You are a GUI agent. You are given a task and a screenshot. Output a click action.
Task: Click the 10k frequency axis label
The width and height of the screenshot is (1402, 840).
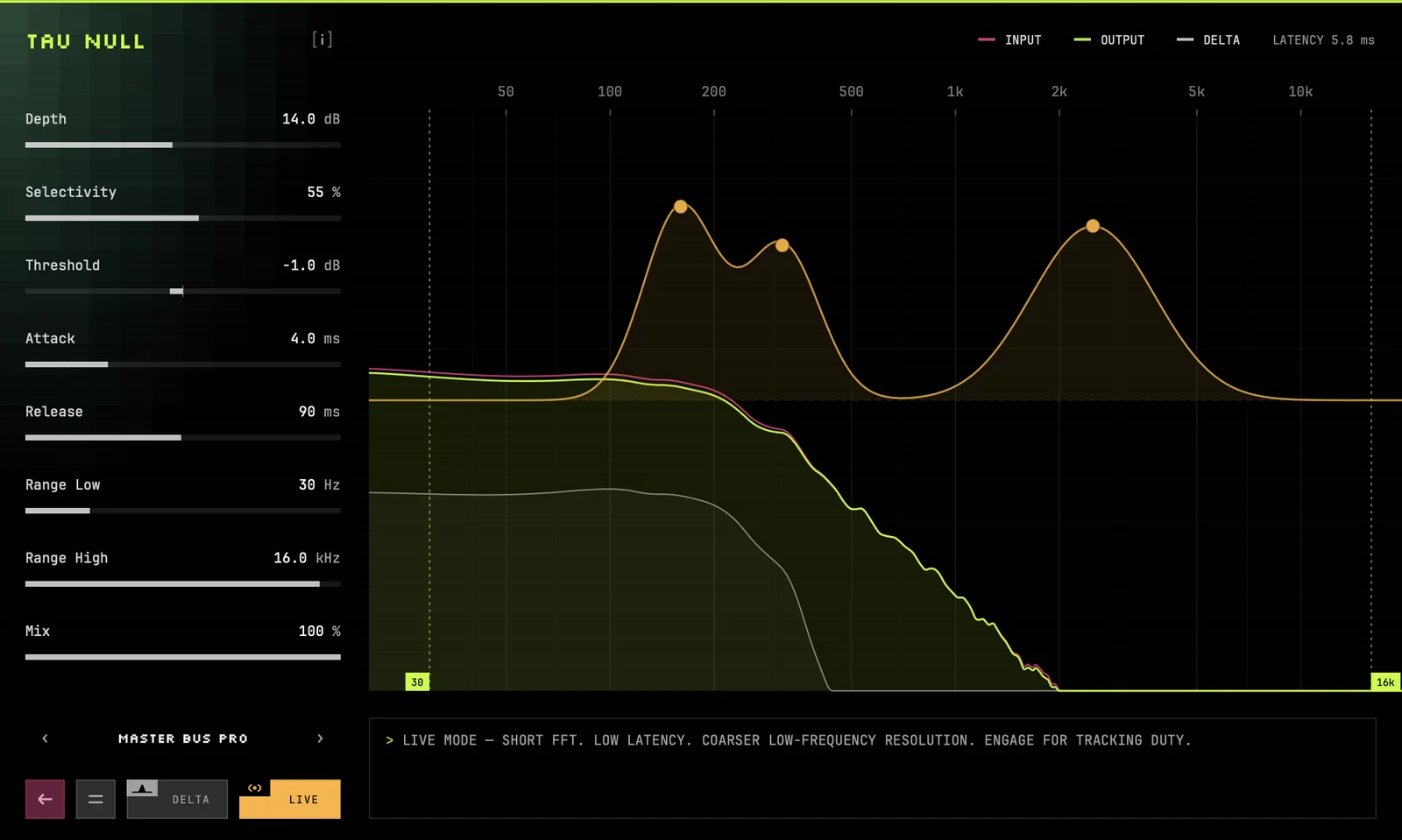(x=1300, y=91)
